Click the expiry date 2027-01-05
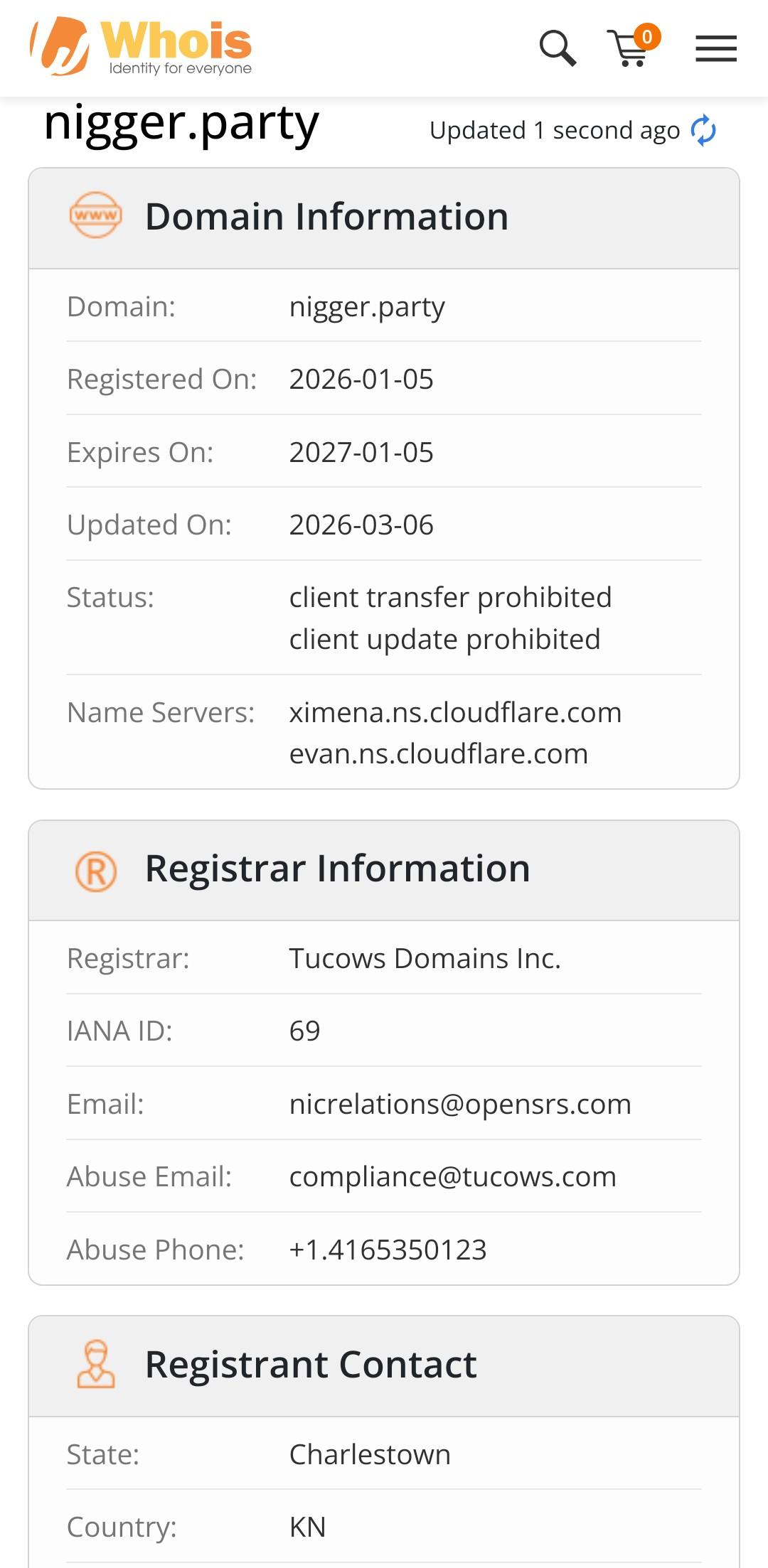 coord(361,452)
